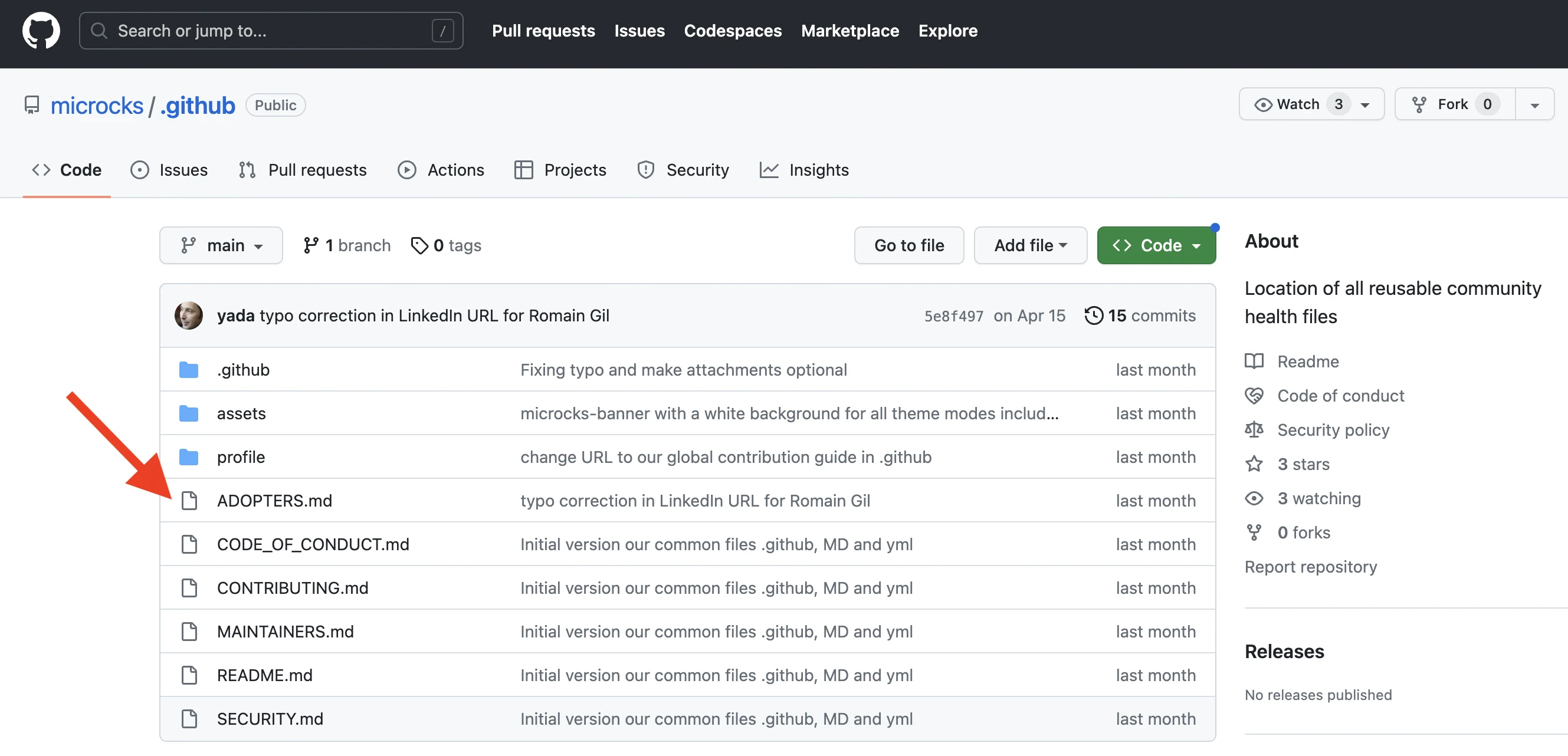
Task: Select the Actions play icon
Action: click(406, 170)
